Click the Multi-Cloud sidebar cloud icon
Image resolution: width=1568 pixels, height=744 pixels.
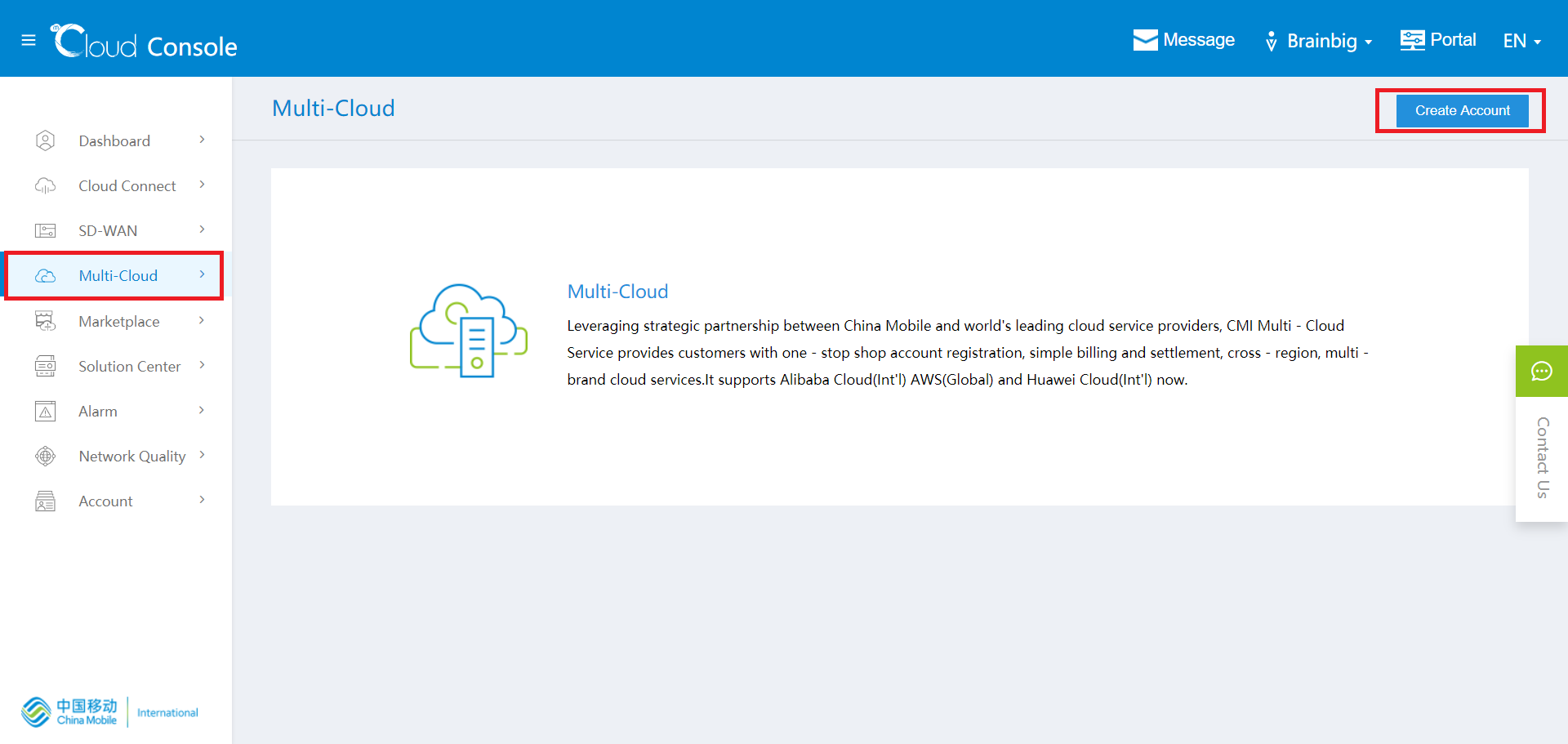(46, 276)
